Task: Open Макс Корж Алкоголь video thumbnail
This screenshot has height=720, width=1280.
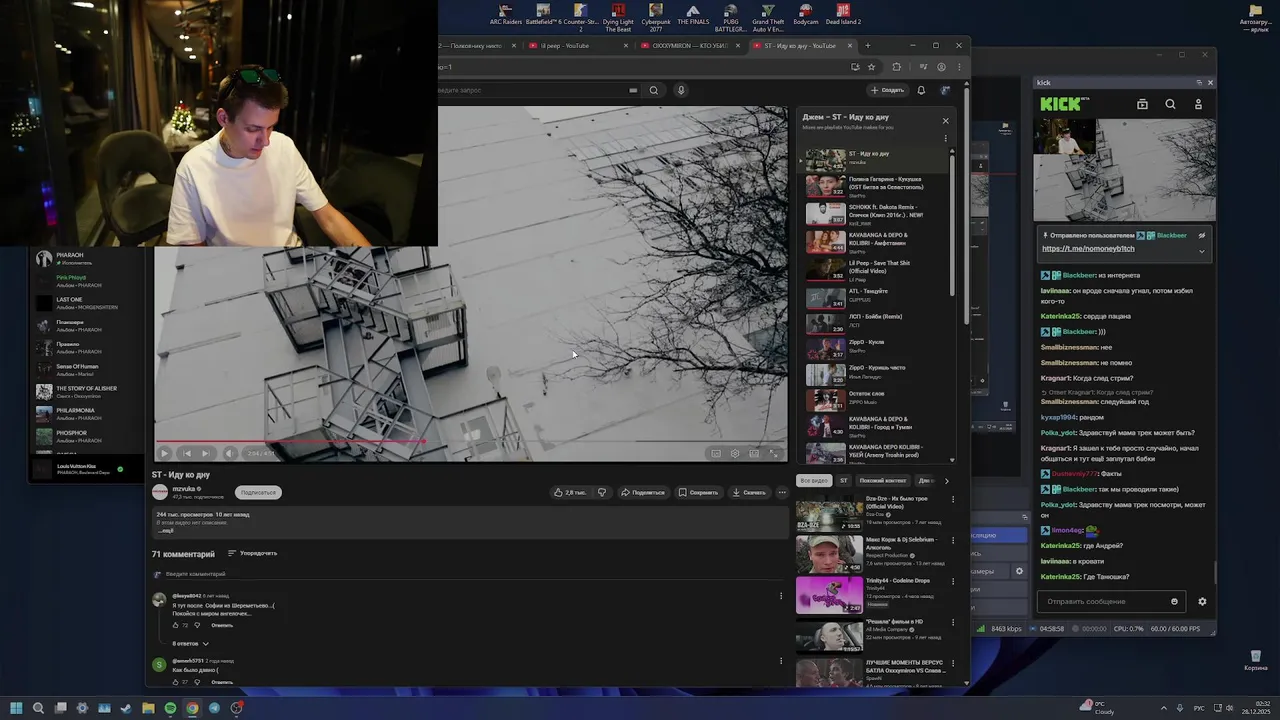Action: 829,553
